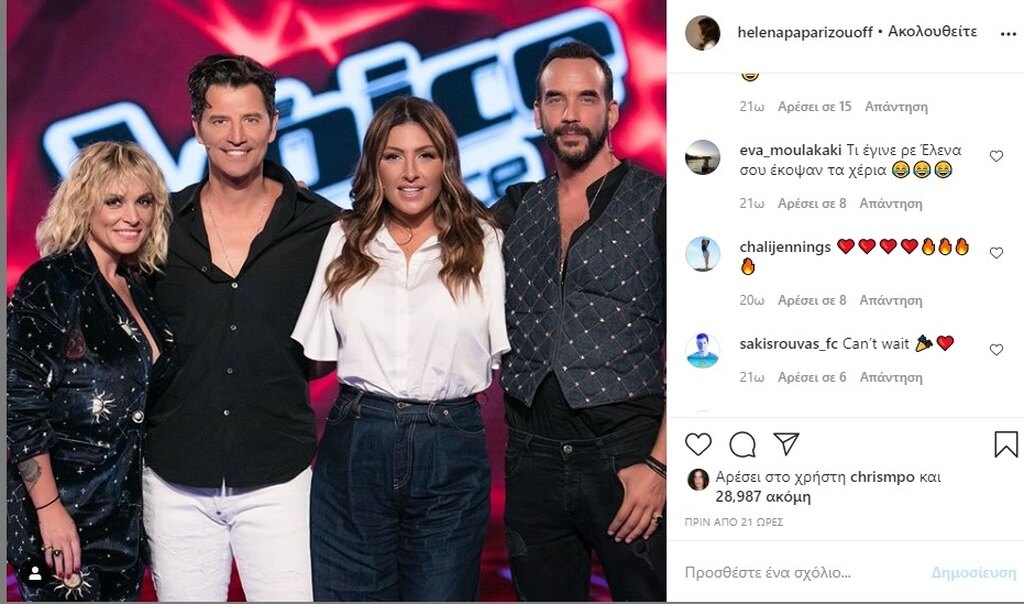Like sakisrouvas_fc's comment heart
This screenshot has width=1024, height=604.
(996, 349)
